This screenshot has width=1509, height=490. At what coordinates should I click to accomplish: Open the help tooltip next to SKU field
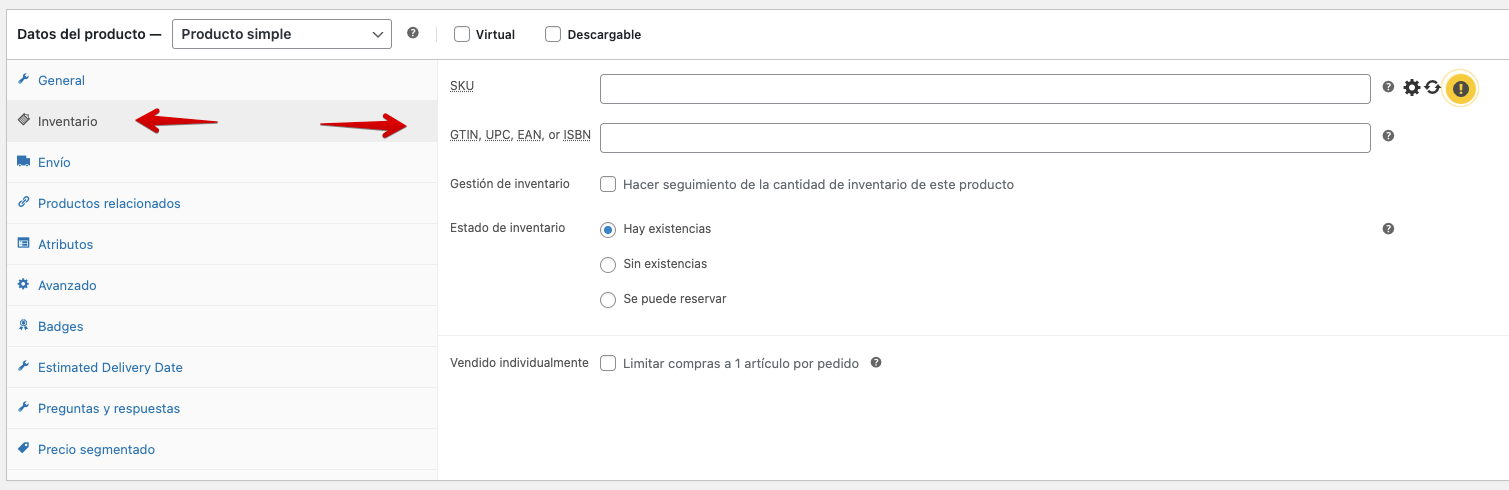[1388, 87]
